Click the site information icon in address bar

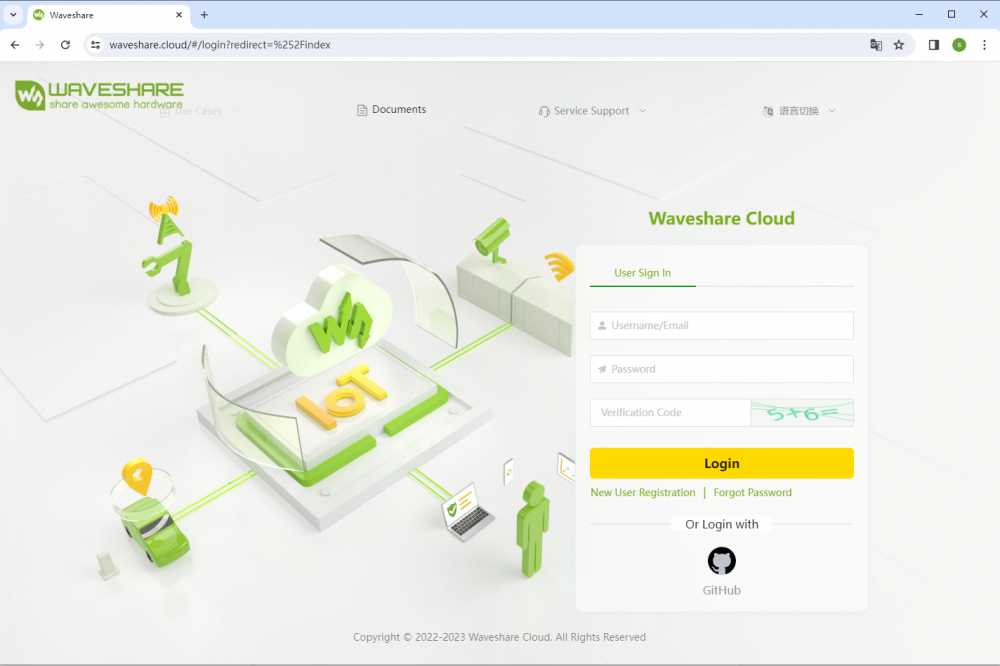pos(96,45)
